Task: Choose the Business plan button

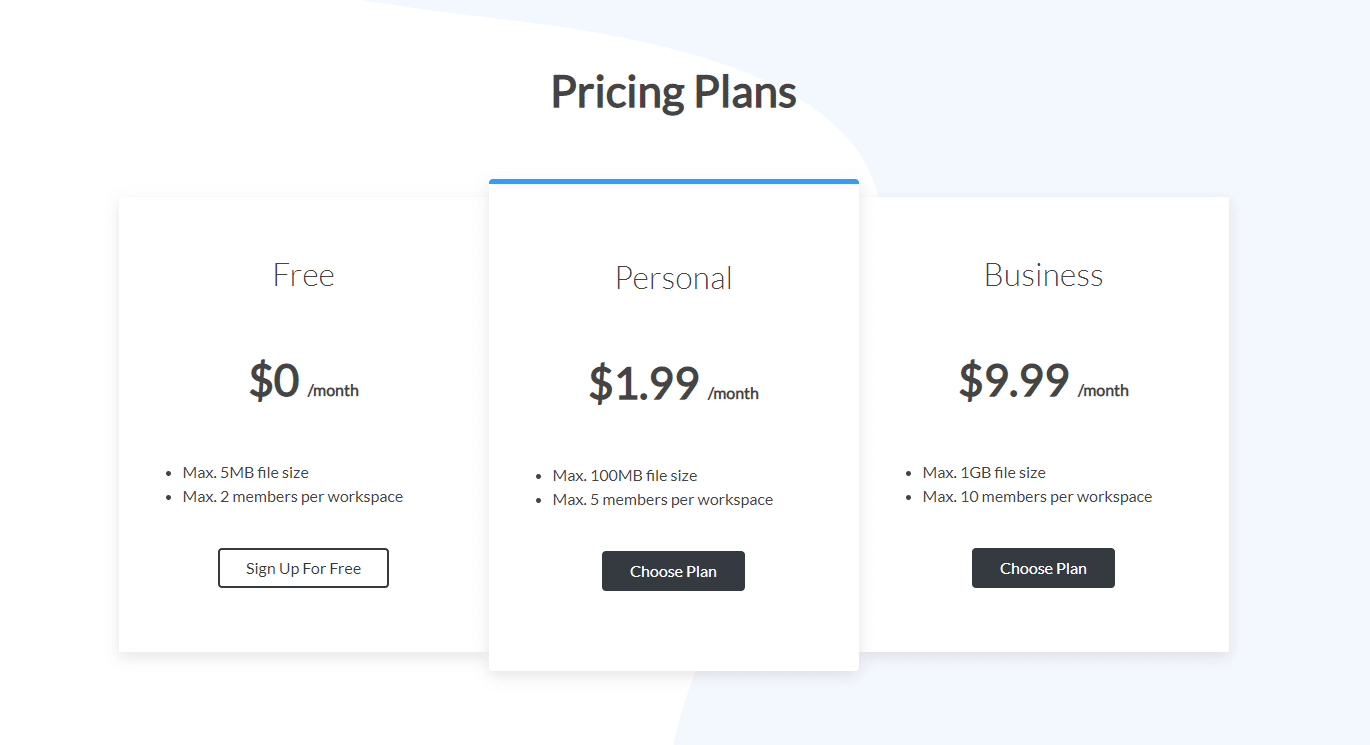Action: [x=1043, y=568]
